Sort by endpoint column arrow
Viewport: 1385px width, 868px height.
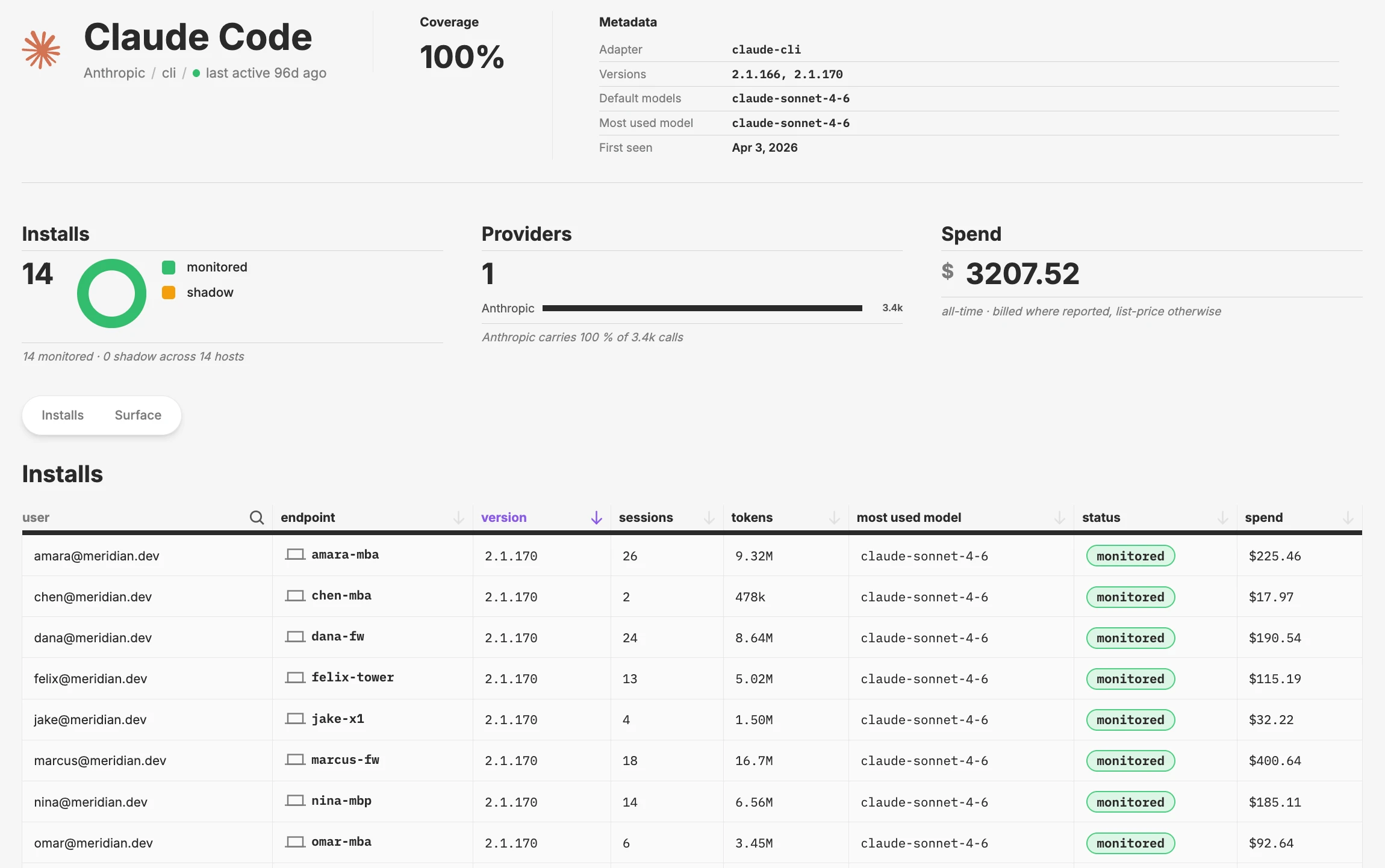[459, 518]
